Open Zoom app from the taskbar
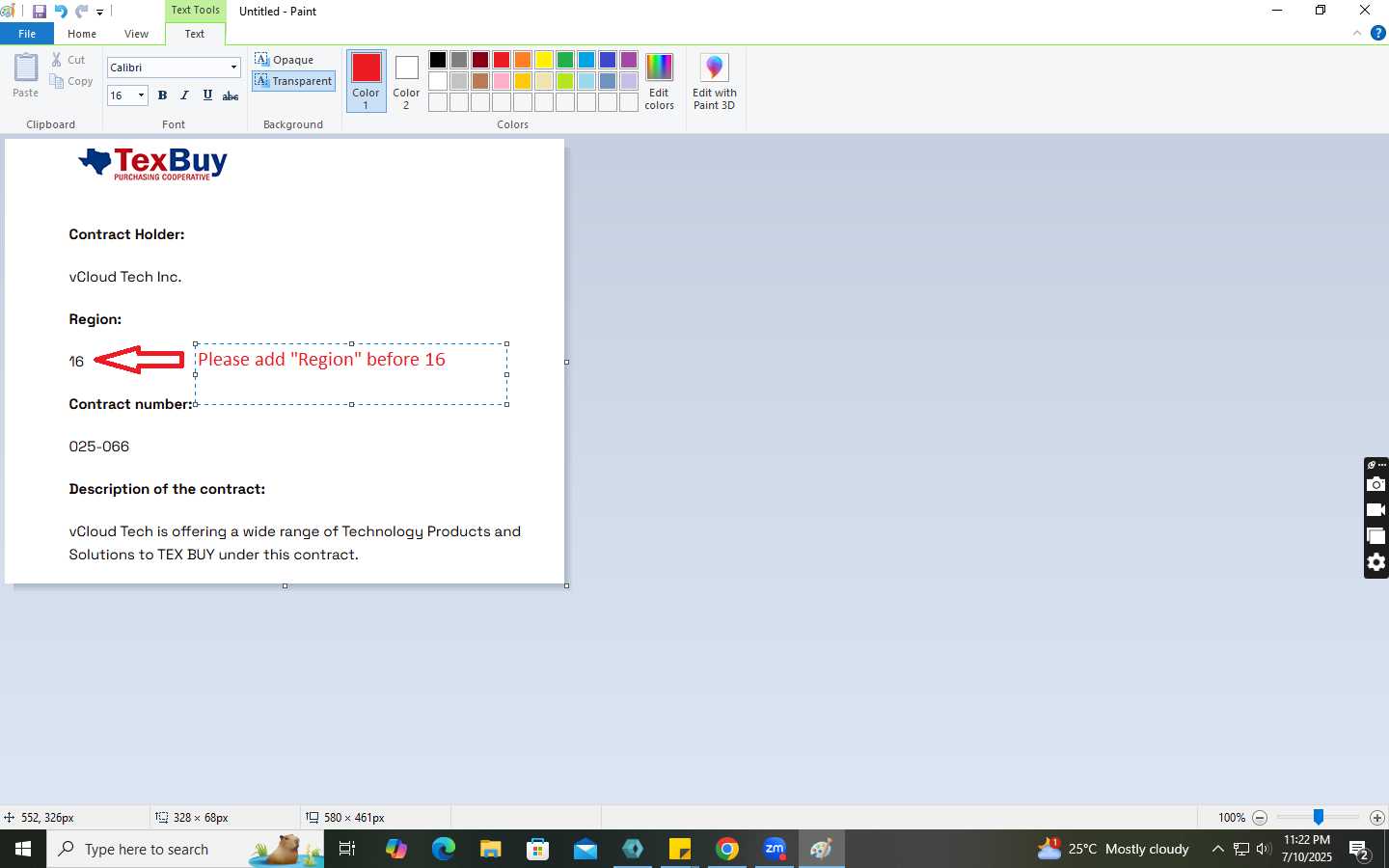The width and height of the screenshot is (1389, 868). click(x=775, y=849)
